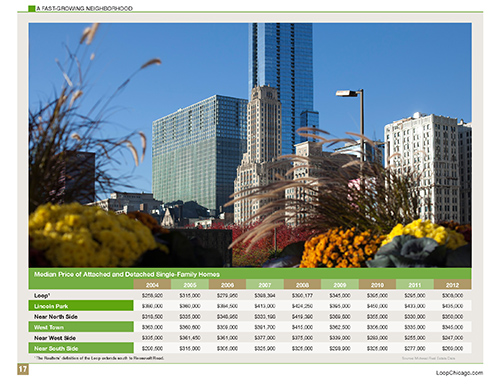
Task: Click the Near West Side price for 2010
Action: [x=377, y=338]
